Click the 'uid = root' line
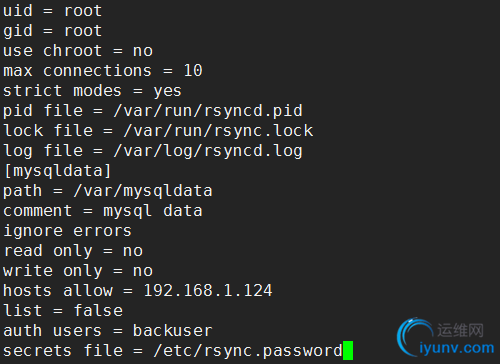Viewport: 500px width, 364px height. point(52,11)
